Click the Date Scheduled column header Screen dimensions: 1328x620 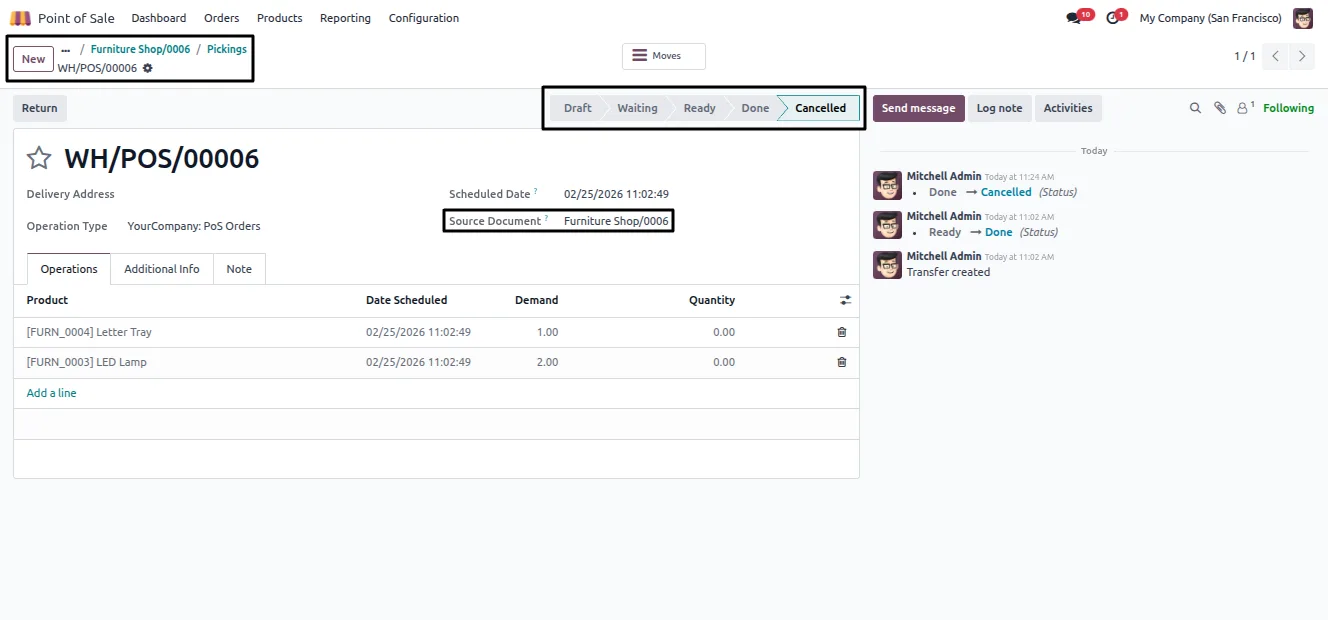[x=406, y=300]
